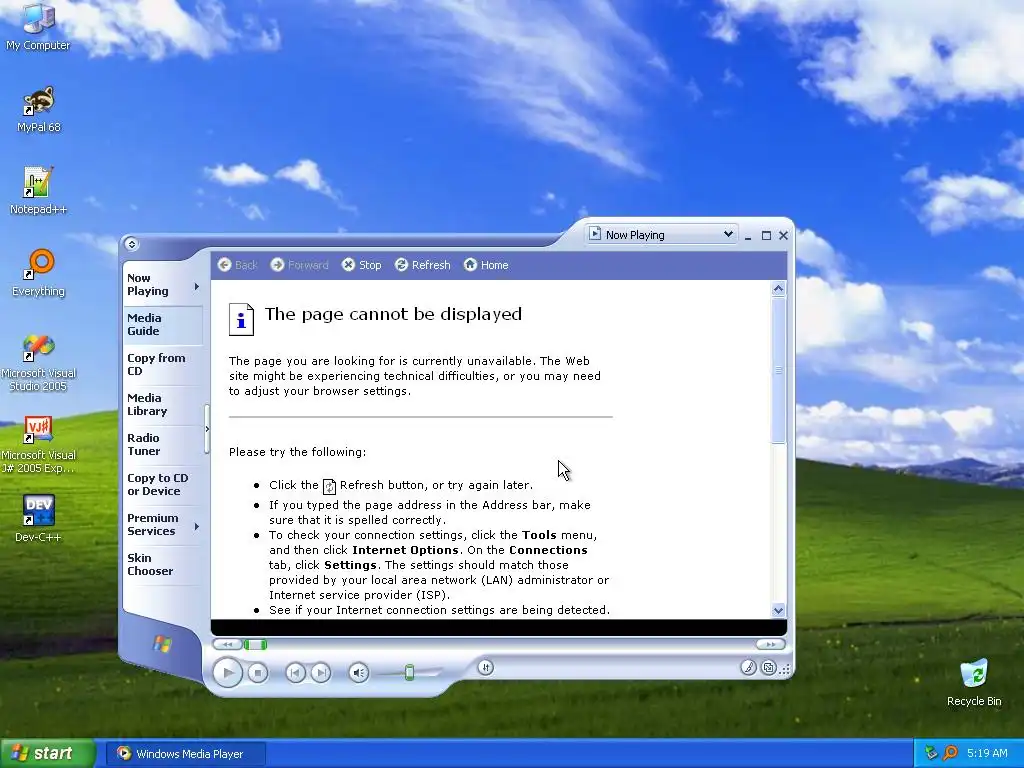Switch to the Media Library tab
The height and width of the screenshot is (768, 1024).
(163, 404)
